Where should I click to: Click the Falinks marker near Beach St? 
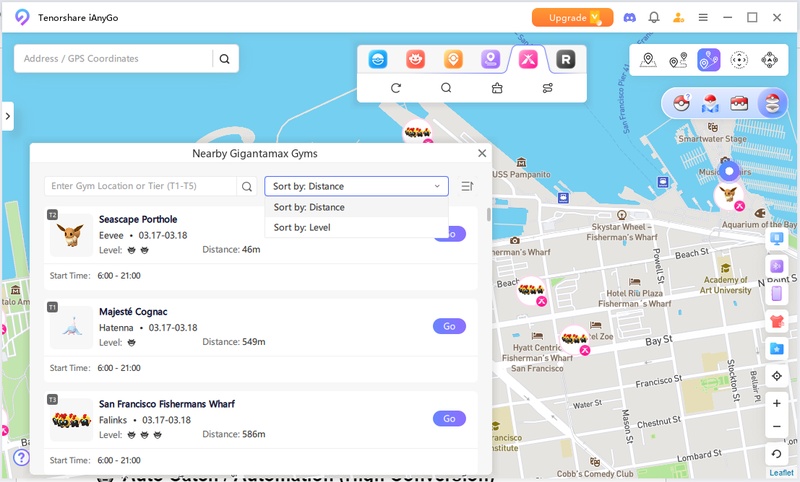pos(532,291)
